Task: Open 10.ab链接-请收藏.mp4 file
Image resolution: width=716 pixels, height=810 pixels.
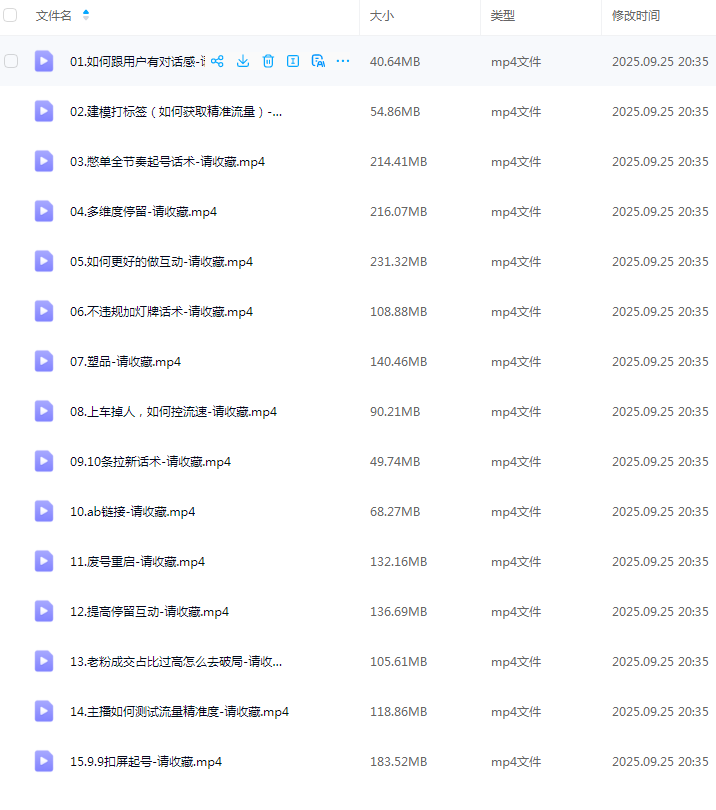Action: coord(132,511)
